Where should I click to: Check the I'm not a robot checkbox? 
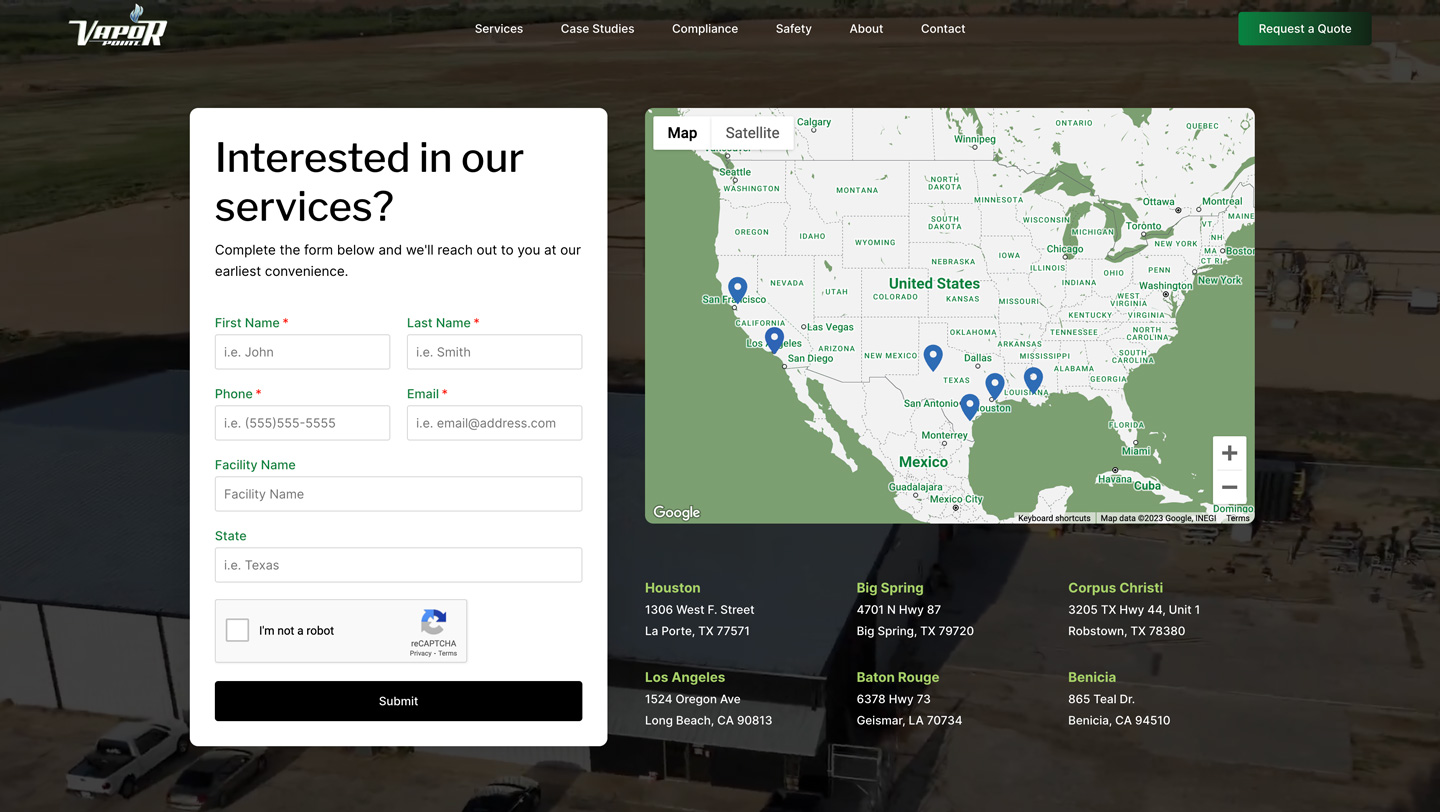pyautogui.click(x=236, y=630)
